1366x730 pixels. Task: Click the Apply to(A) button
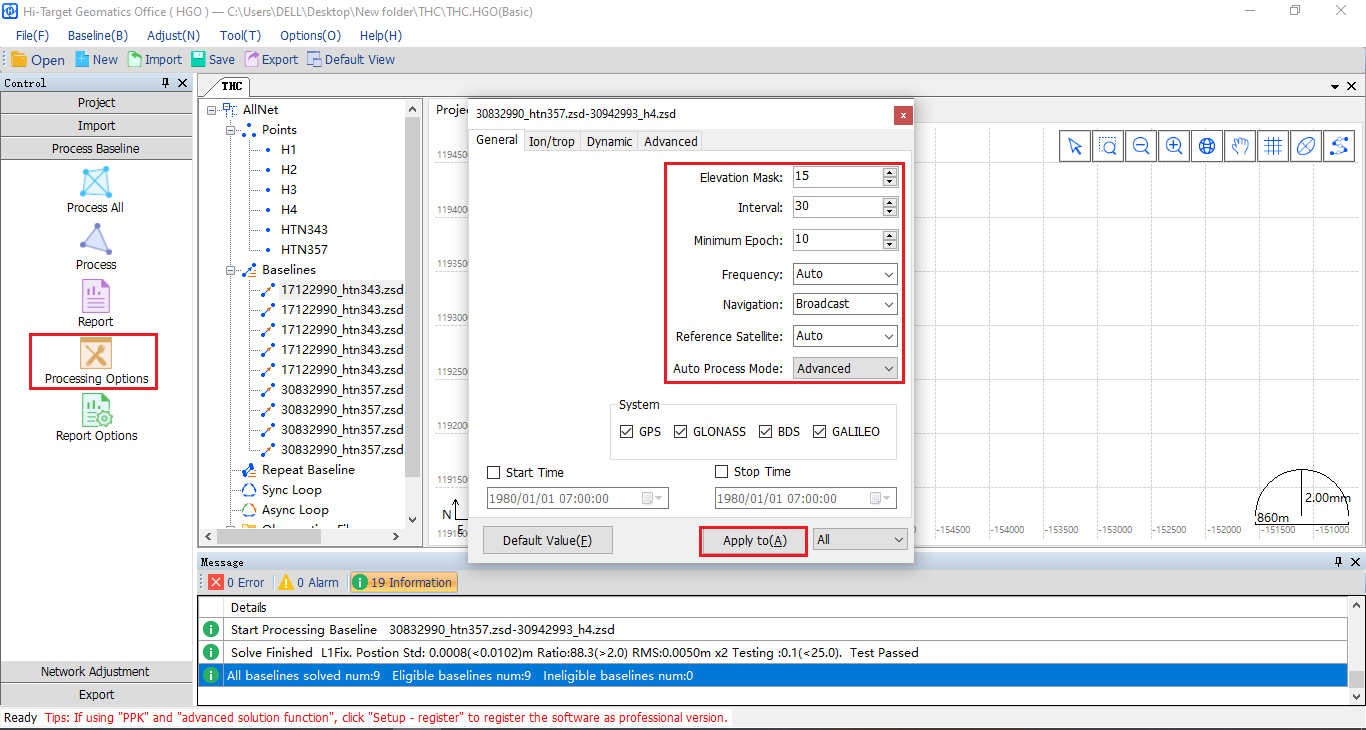[754, 540]
